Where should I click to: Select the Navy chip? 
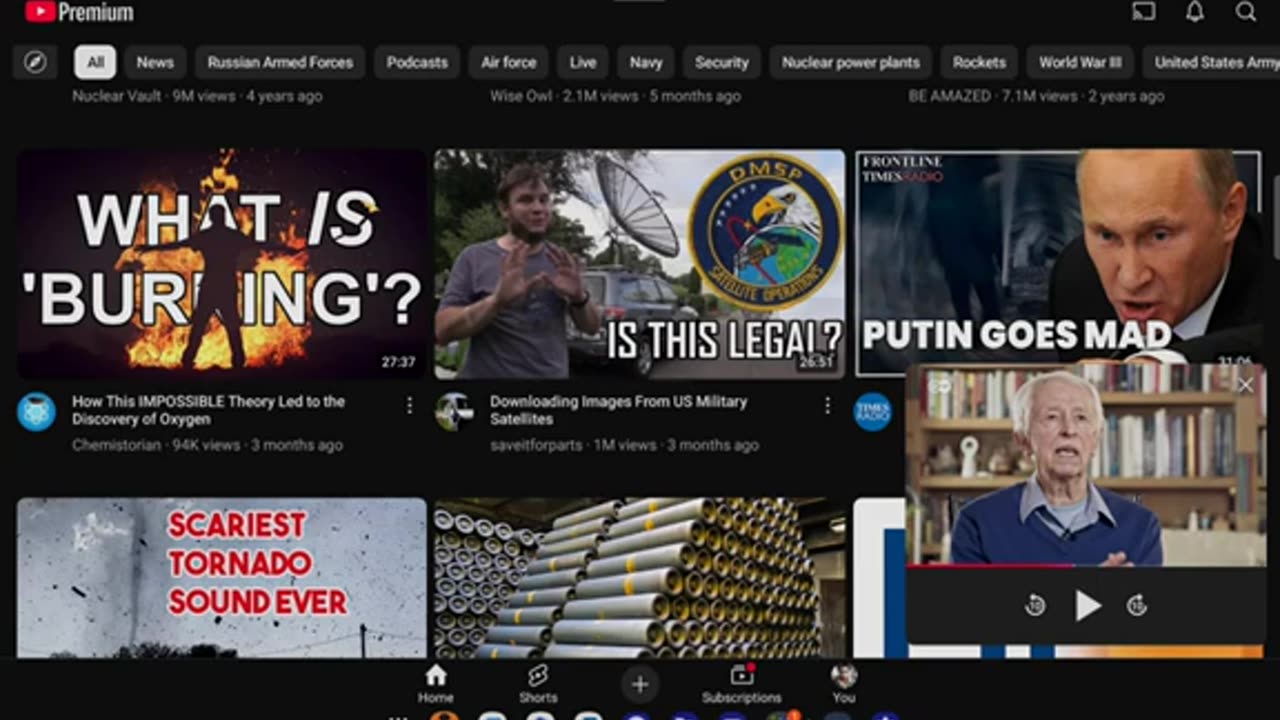click(x=646, y=62)
